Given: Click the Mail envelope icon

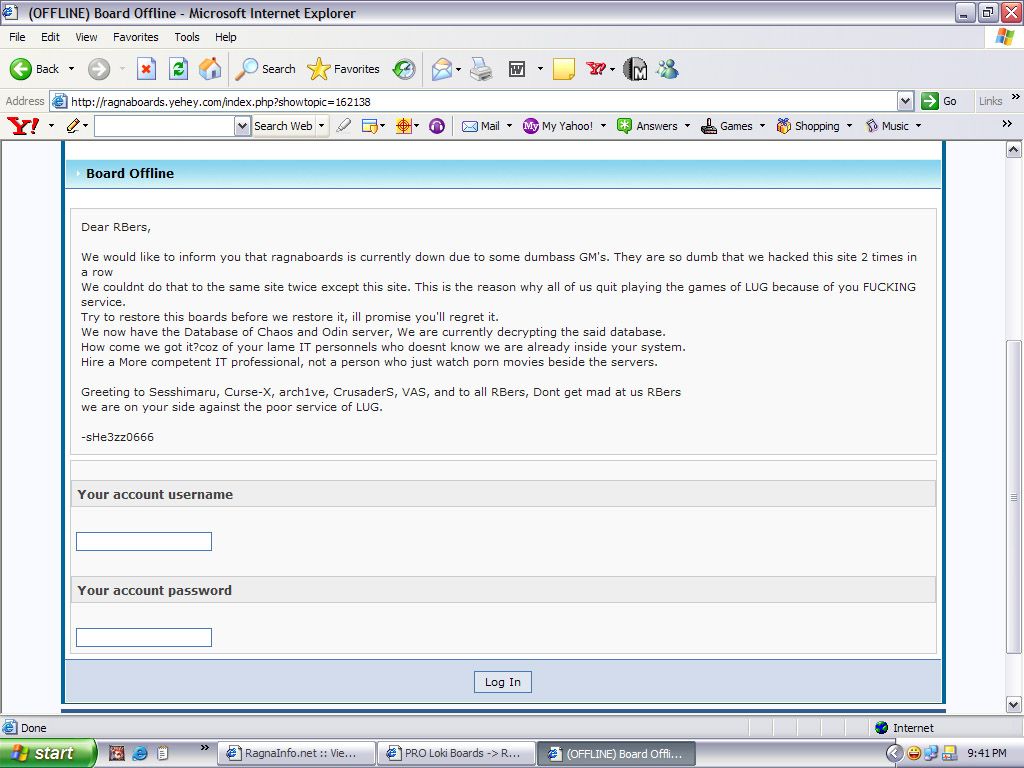Looking at the screenshot, I should point(442,69).
